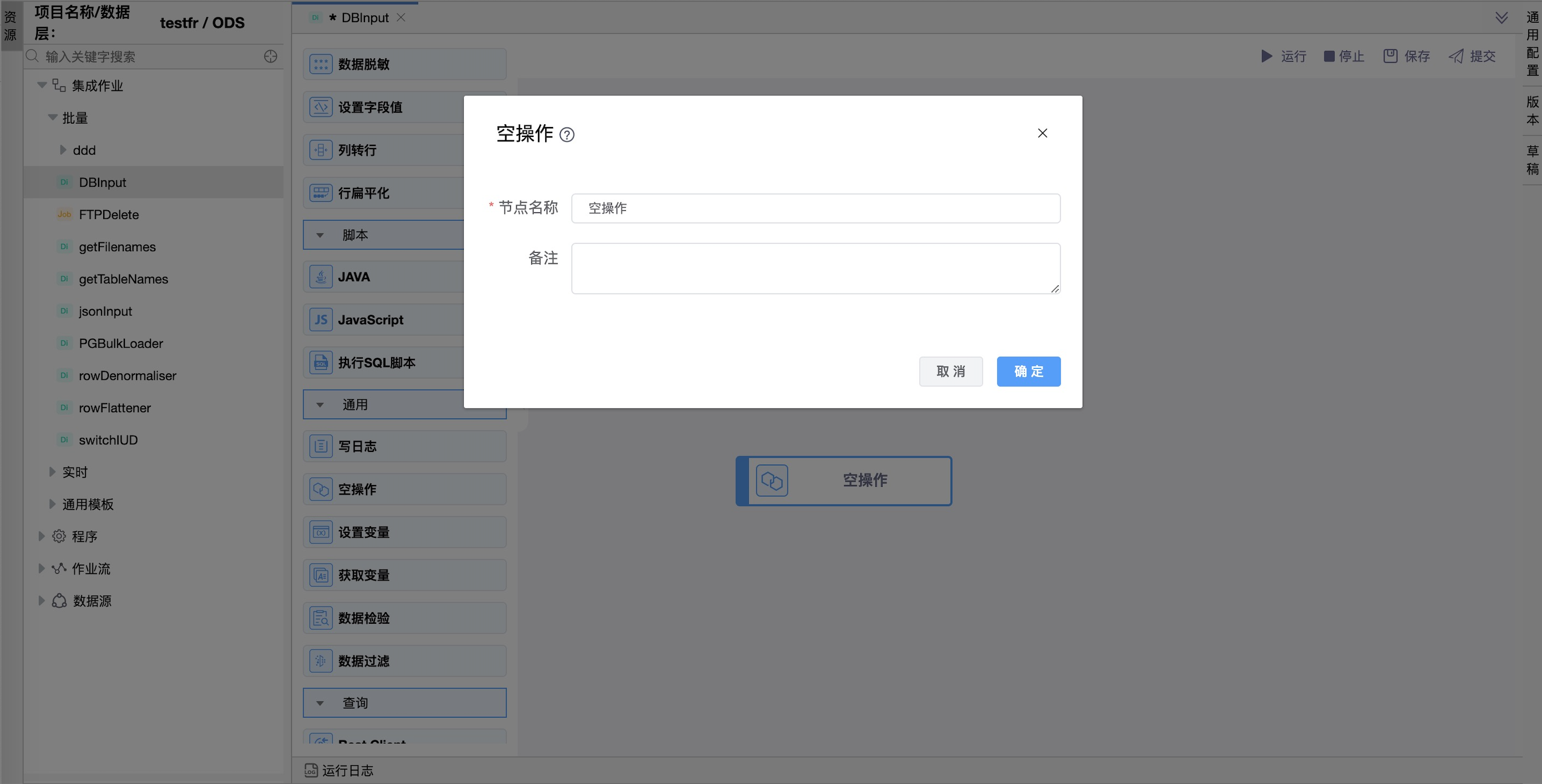Click the 提交 submit paper-plane icon
1542x784 pixels.
[1456, 56]
